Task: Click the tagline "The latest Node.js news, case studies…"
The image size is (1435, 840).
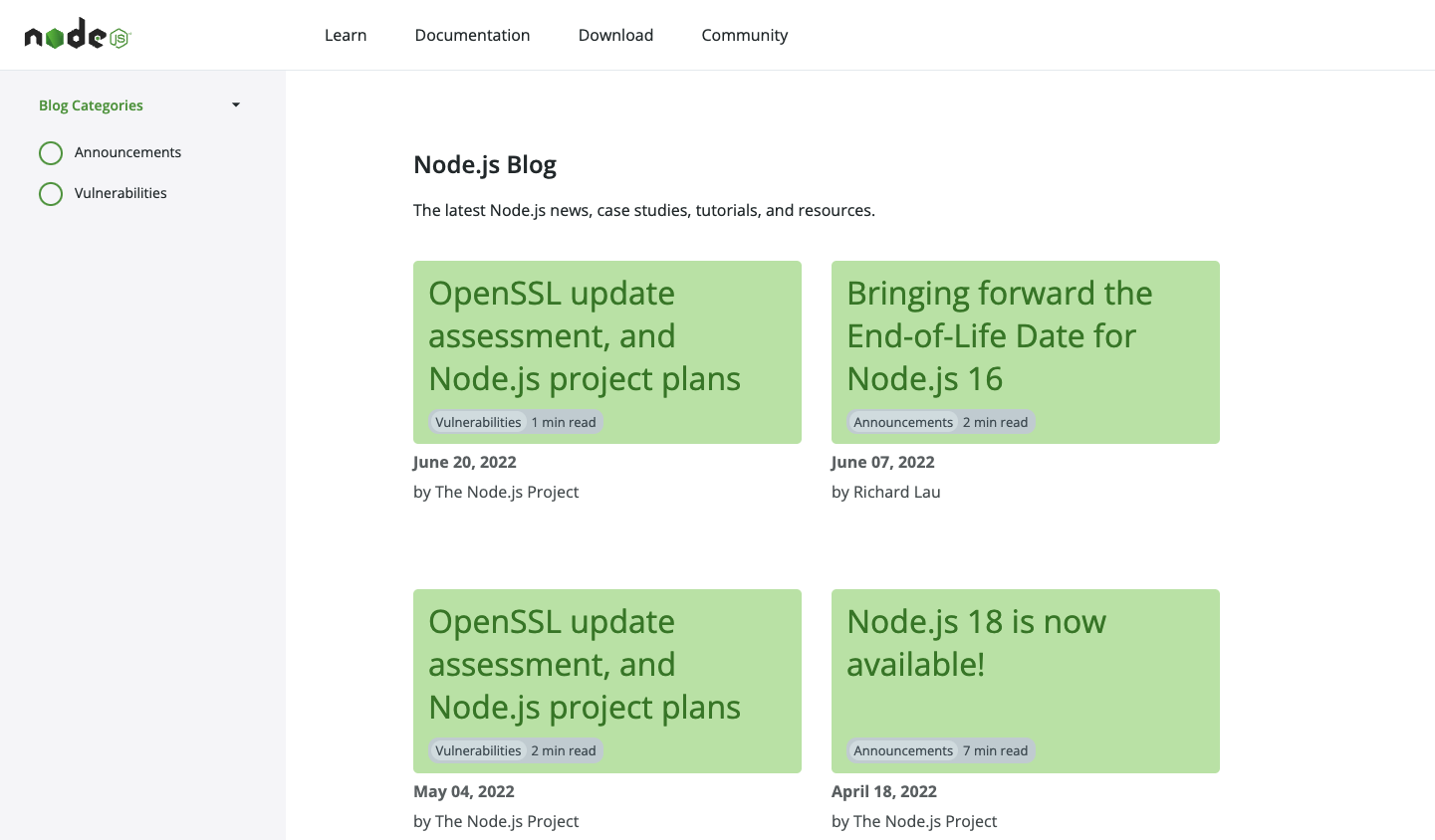Action: [x=644, y=210]
